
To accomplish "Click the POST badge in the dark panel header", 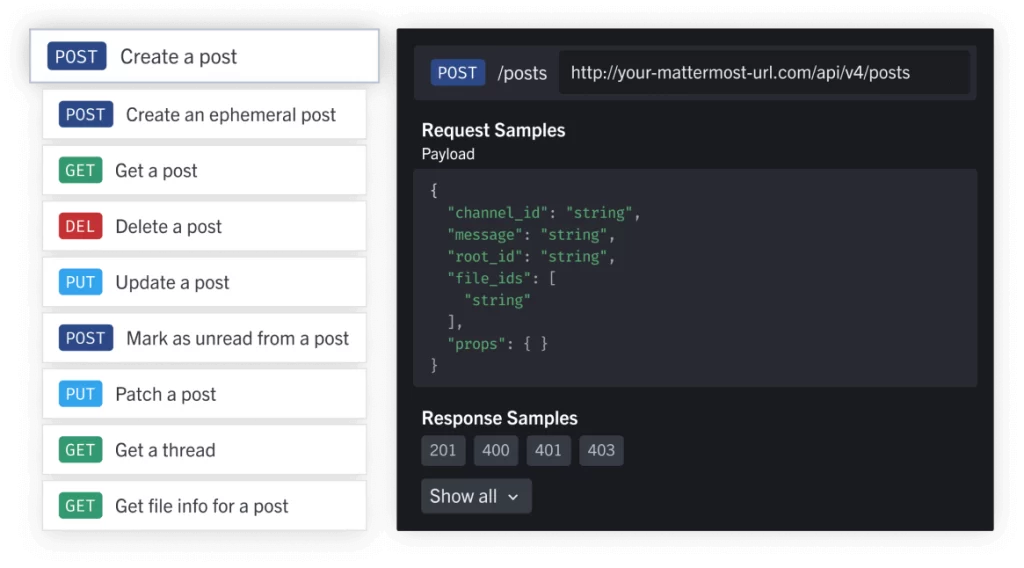I will click(457, 72).
